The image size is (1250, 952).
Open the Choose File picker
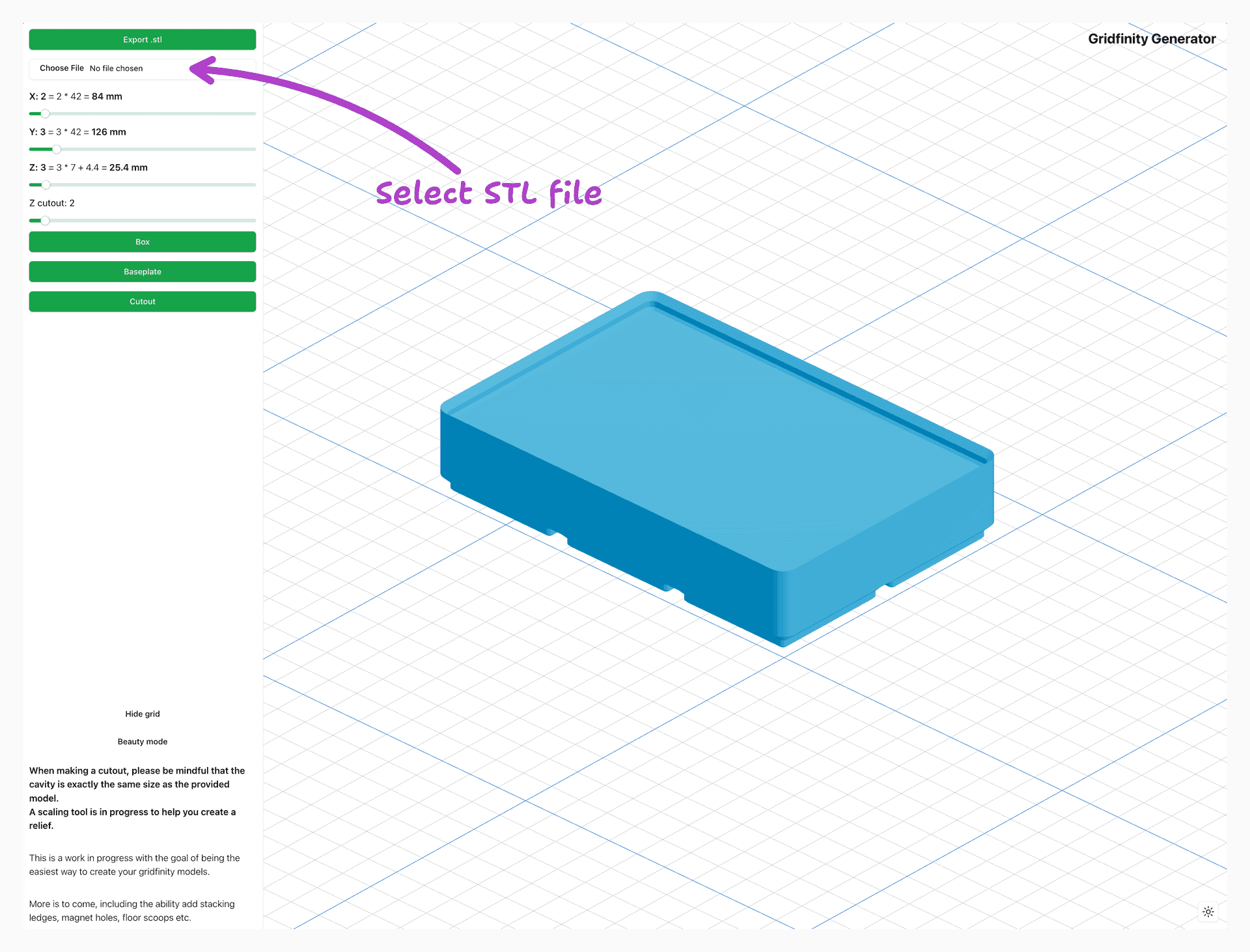[61, 68]
